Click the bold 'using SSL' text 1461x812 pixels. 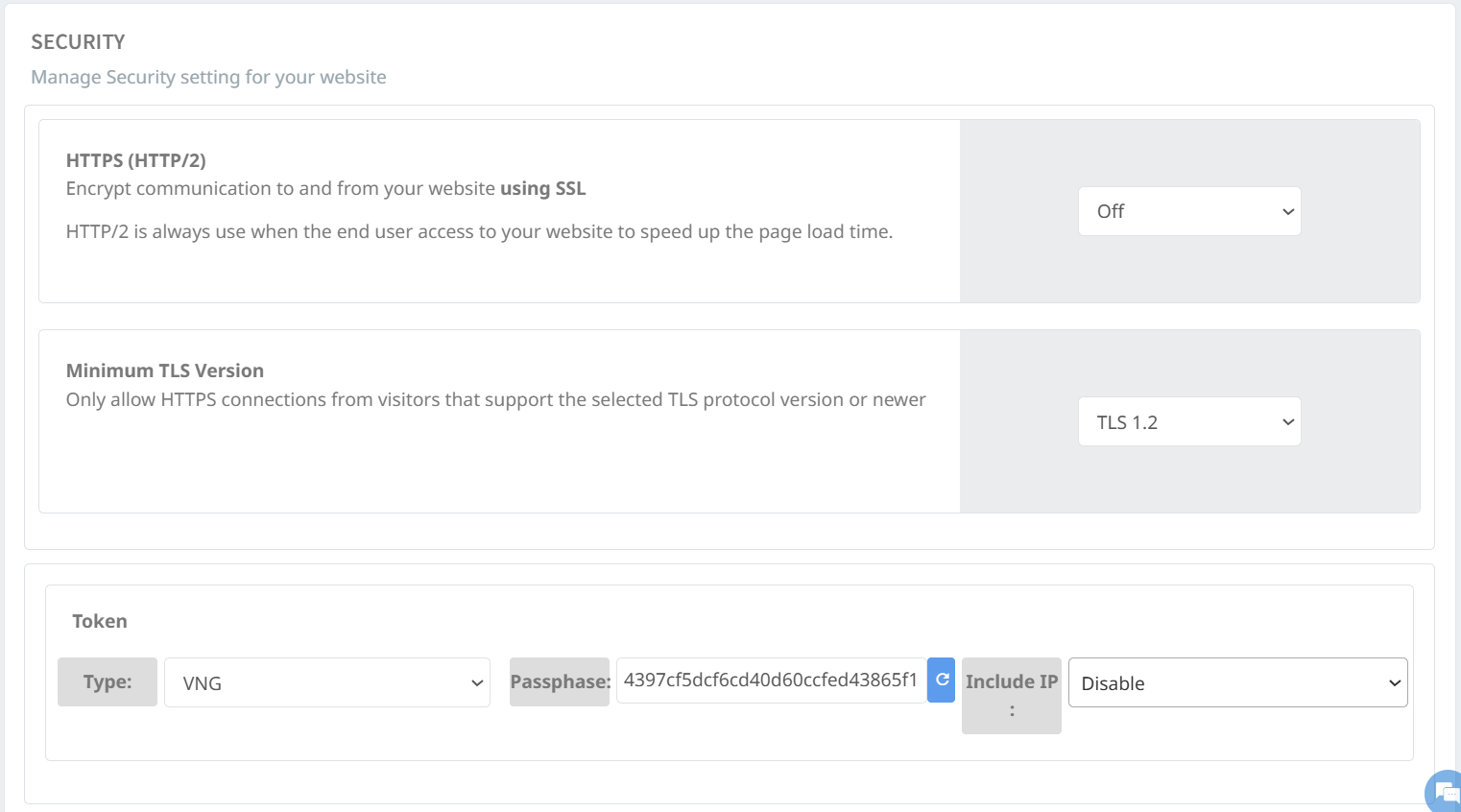click(542, 188)
